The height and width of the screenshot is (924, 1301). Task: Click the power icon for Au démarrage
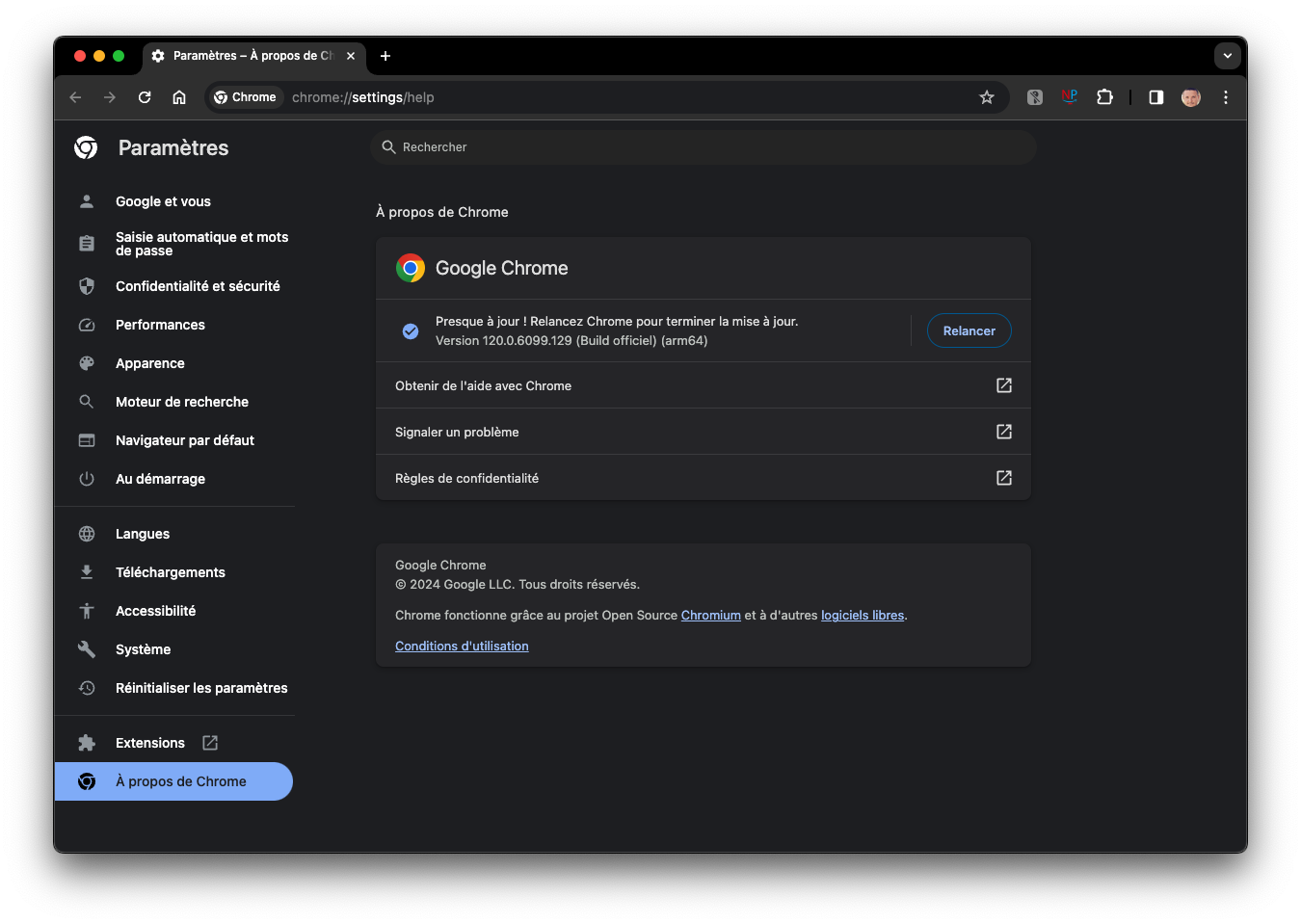(x=87, y=479)
